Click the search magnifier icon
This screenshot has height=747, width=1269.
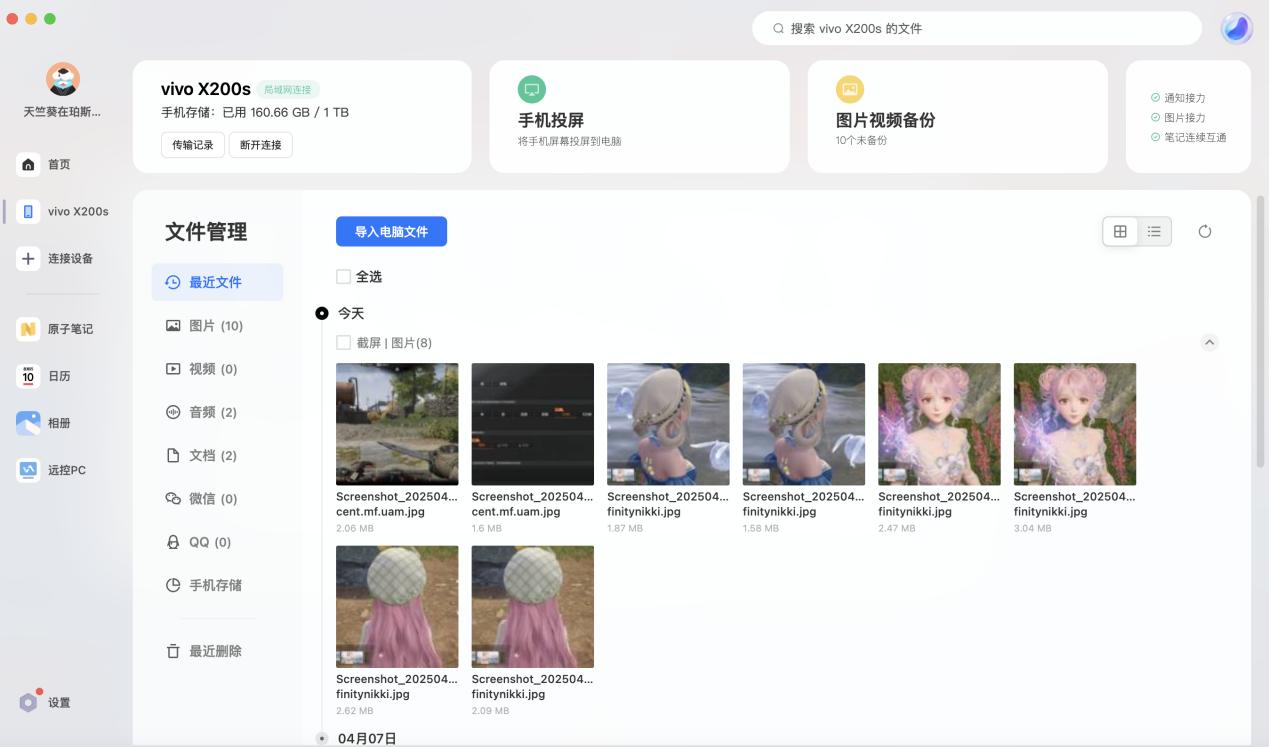coord(779,29)
